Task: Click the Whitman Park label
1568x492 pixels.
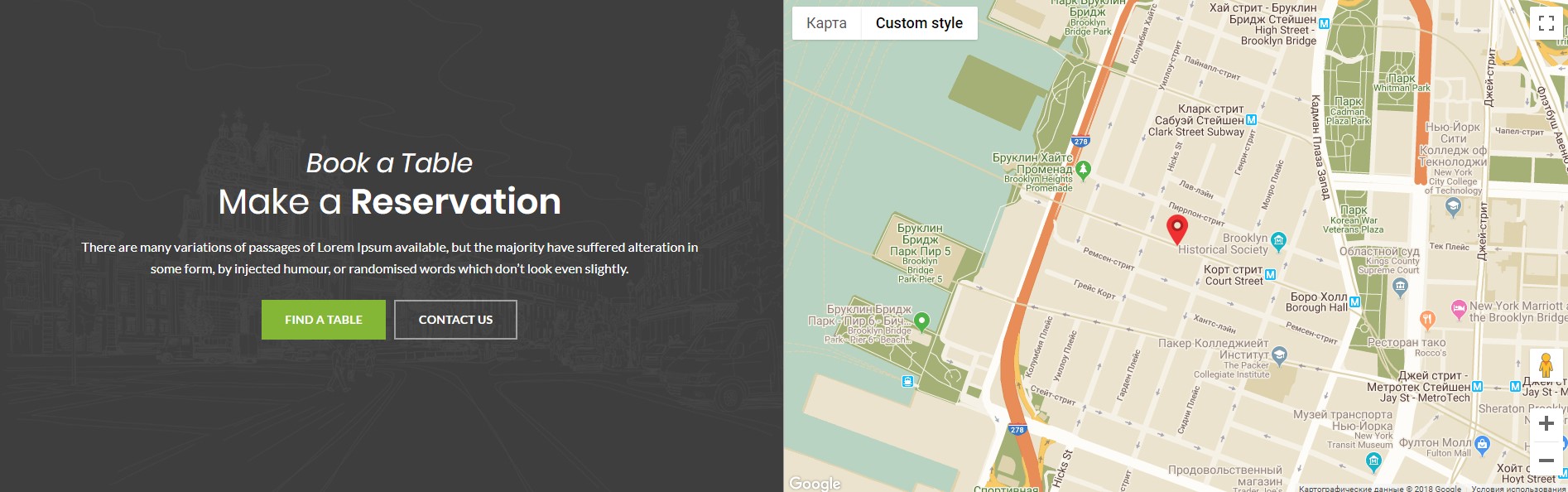Action: click(1402, 83)
